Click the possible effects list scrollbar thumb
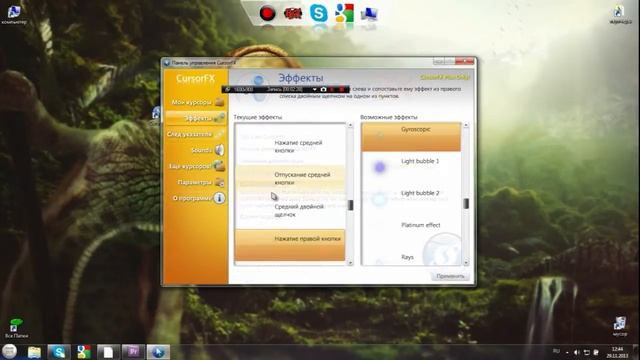 tap(466, 203)
